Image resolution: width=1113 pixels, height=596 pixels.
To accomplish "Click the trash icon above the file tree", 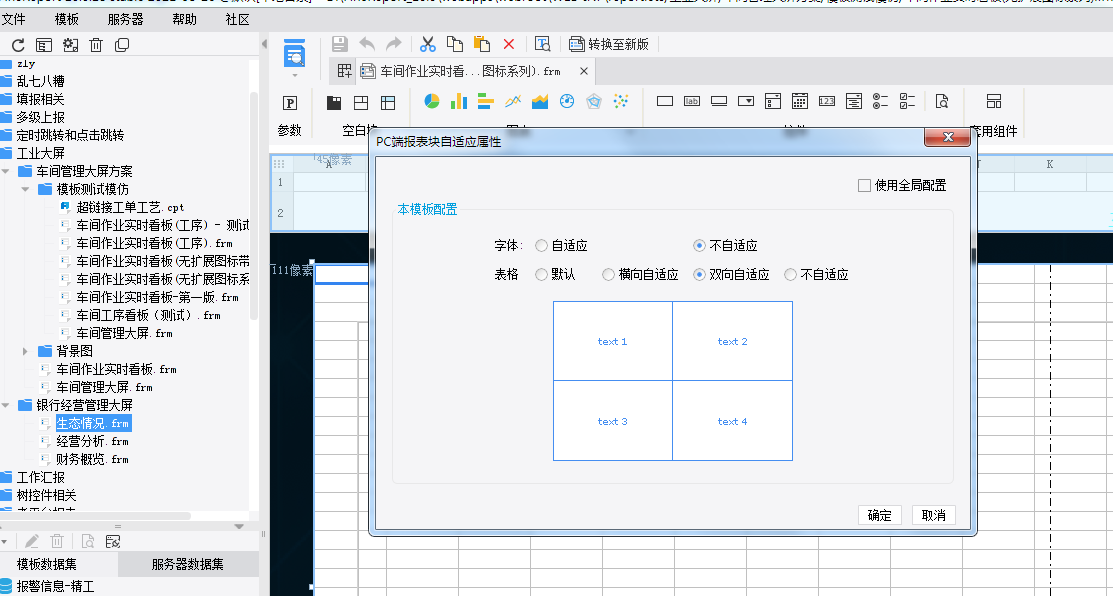I will coord(96,45).
